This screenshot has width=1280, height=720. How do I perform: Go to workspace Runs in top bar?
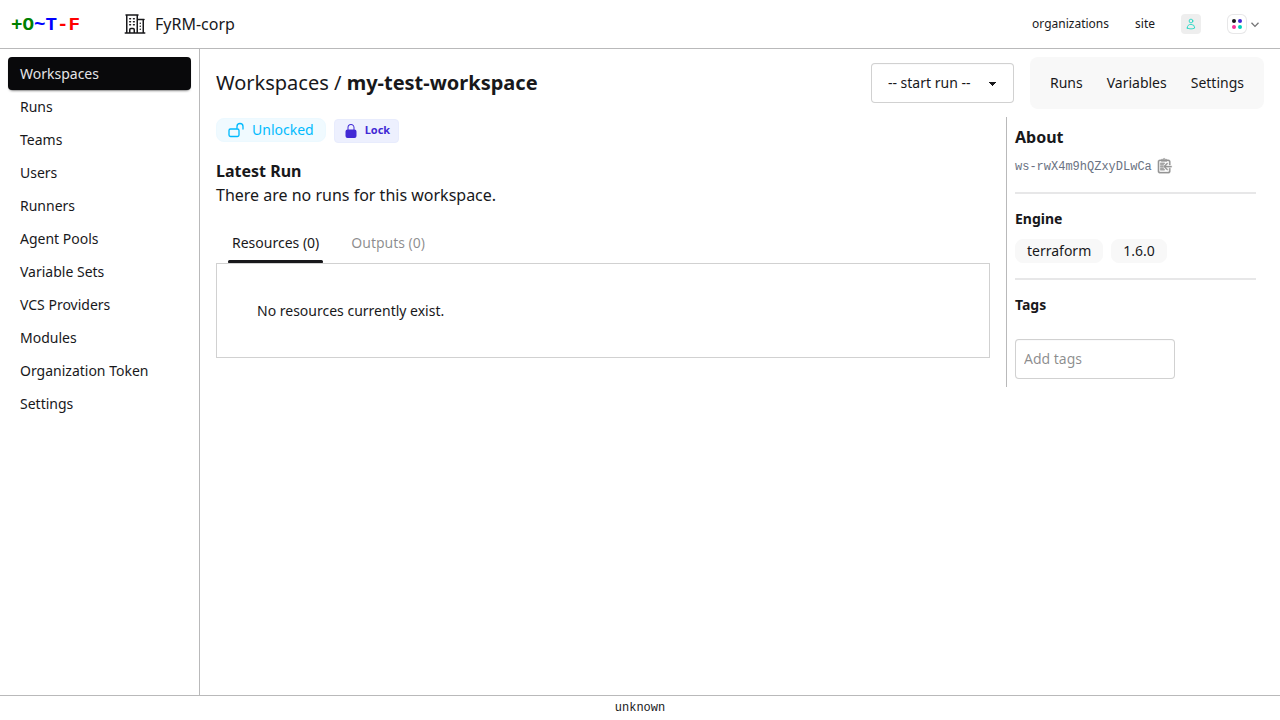click(1066, 83)
